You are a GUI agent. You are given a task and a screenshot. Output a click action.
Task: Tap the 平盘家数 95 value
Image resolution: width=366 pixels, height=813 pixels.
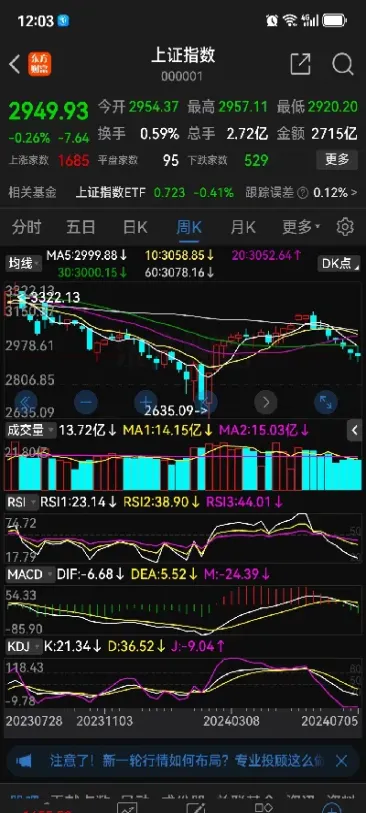click(171, 160)
